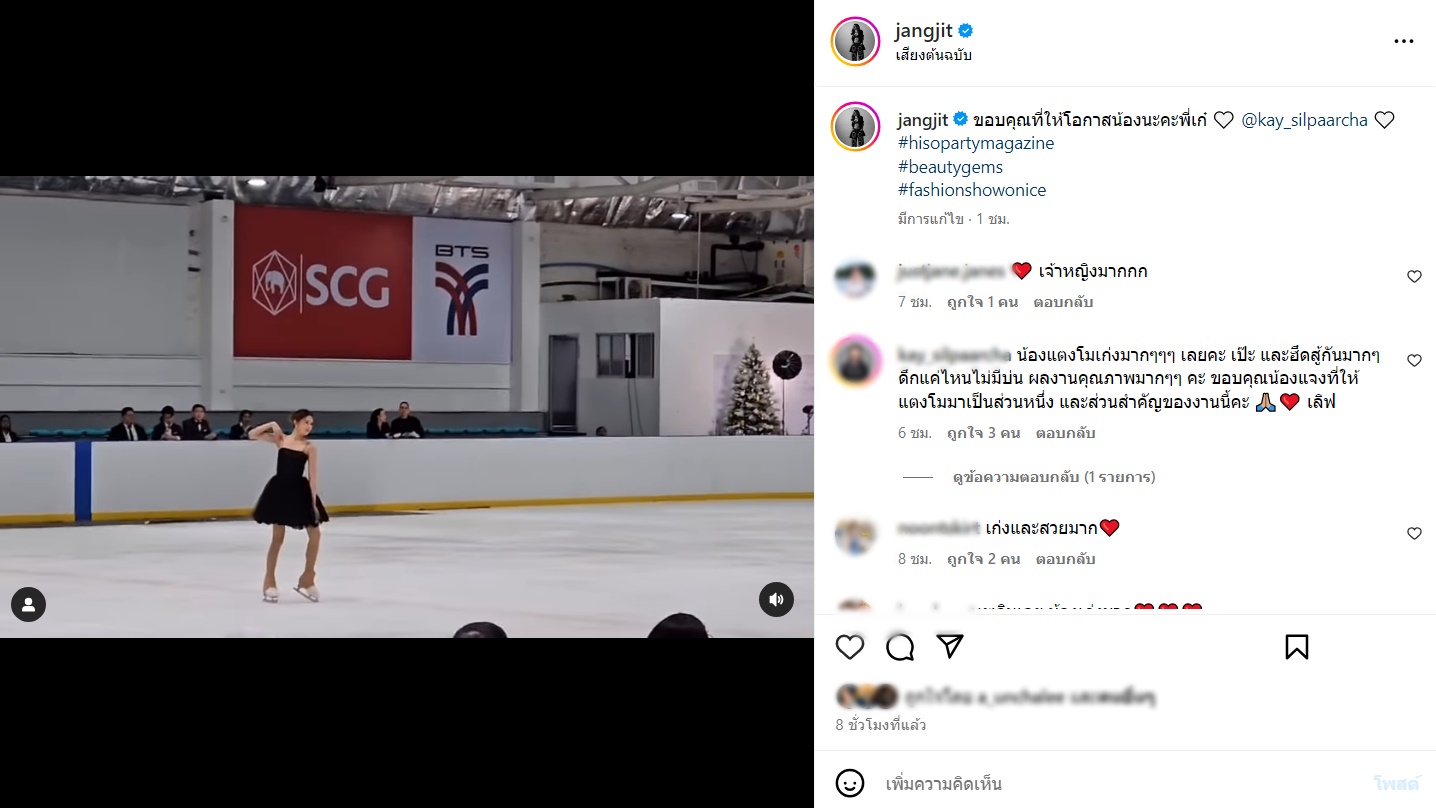
Task: Open #fashionshowonice hashtag
Action: 972,190
